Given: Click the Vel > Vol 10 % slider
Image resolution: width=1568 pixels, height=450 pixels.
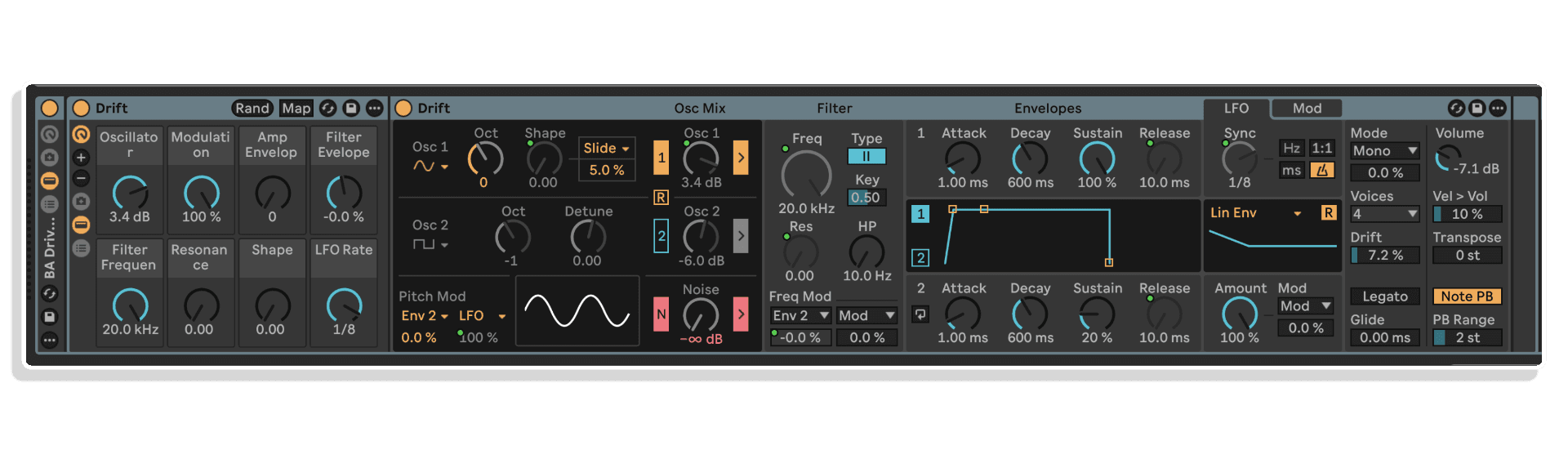Looking at the screenshot, I should click(x=1468, y=214).
